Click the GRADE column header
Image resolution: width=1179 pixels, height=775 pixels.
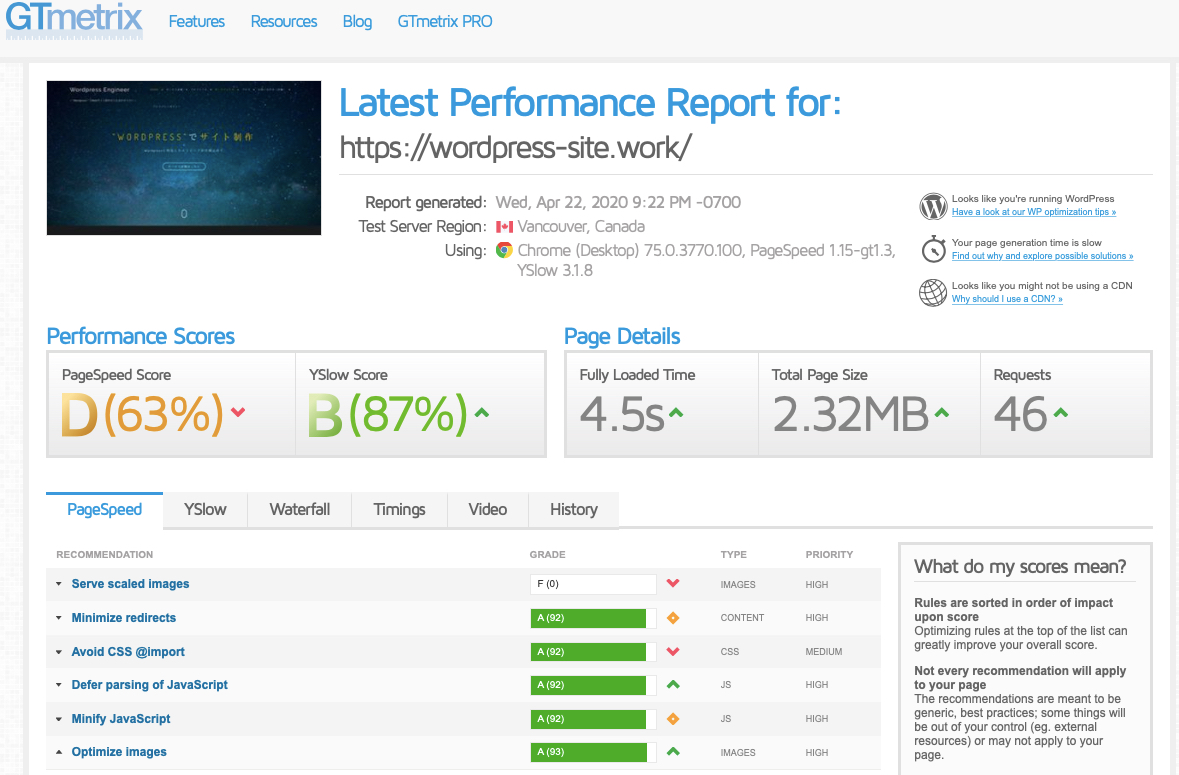(547, 555)
